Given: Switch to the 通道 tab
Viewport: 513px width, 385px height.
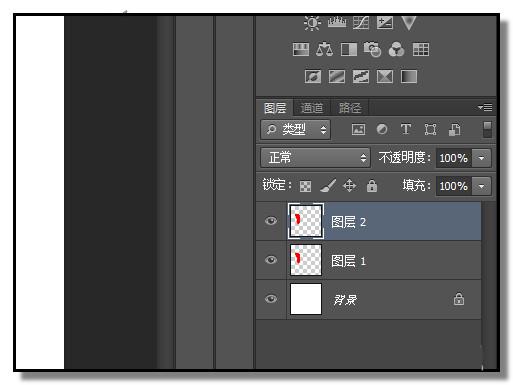Looking at the screenshot, I should coord(312,108).
